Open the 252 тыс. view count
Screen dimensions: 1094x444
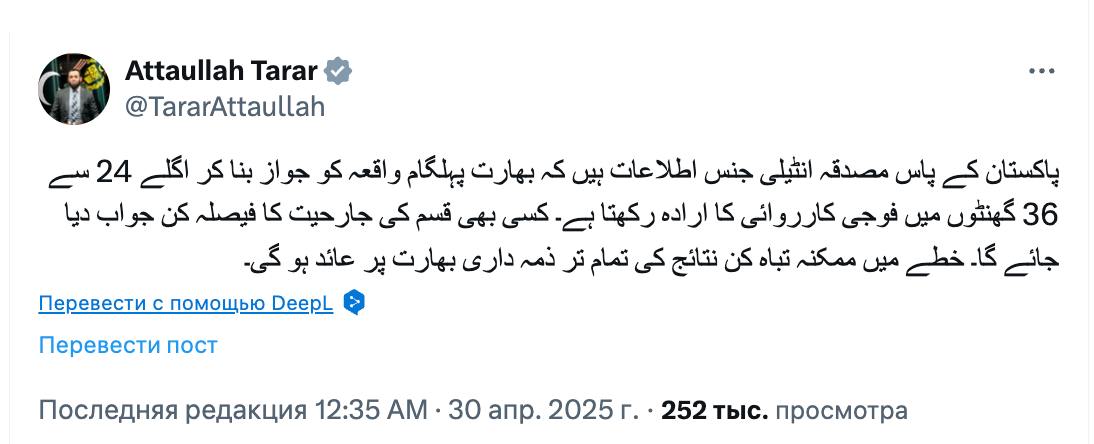pyautogui.click(x=715, y=410)
